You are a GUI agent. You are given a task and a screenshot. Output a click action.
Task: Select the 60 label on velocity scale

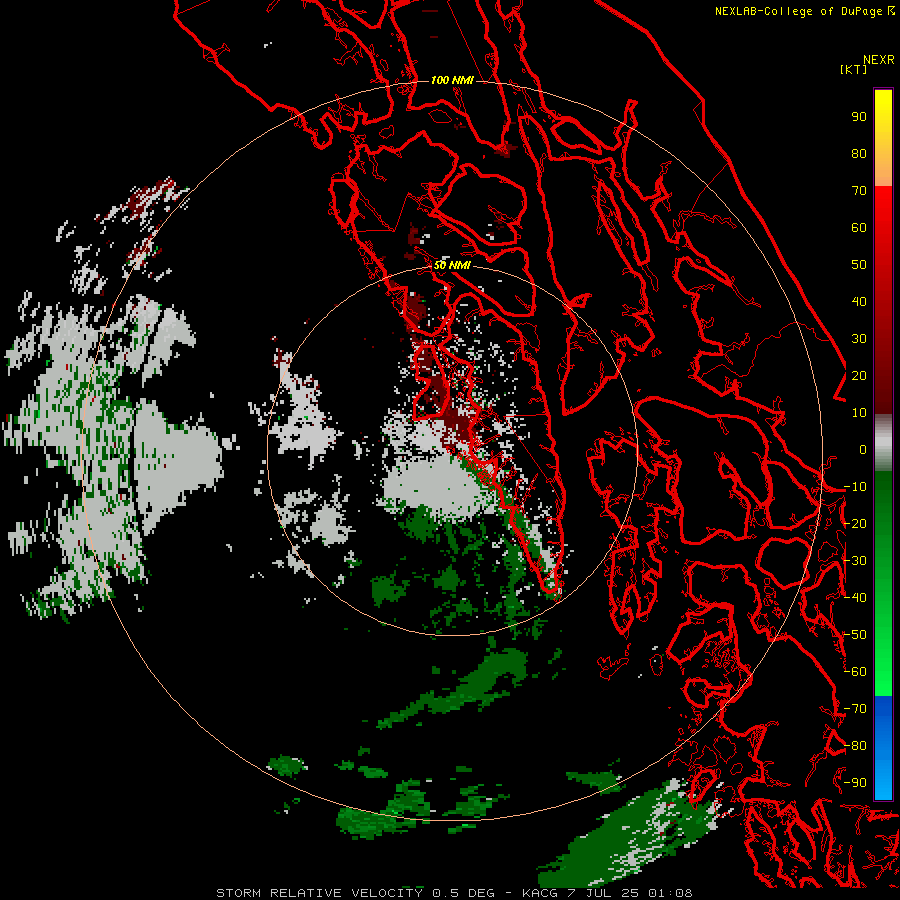pos(859,227)
